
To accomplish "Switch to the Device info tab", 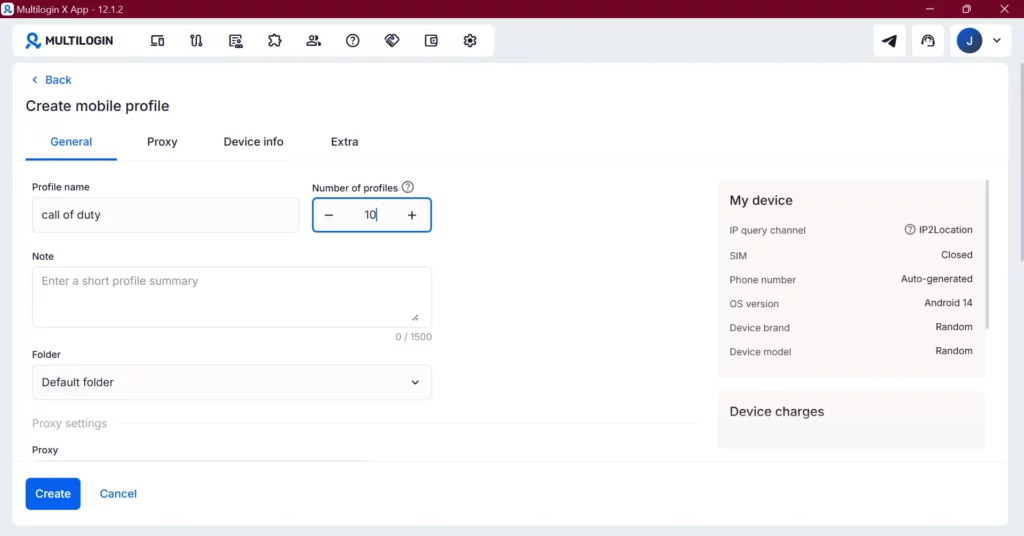I will point(253,142).
